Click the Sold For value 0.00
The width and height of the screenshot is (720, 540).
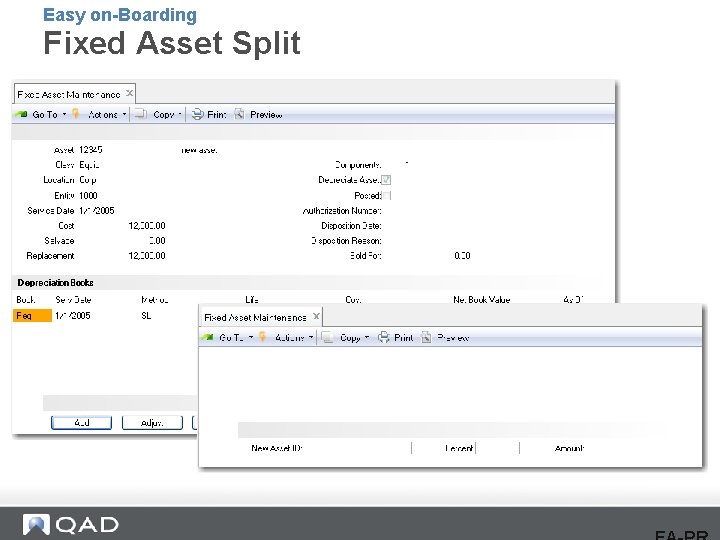tap(462, 256)
